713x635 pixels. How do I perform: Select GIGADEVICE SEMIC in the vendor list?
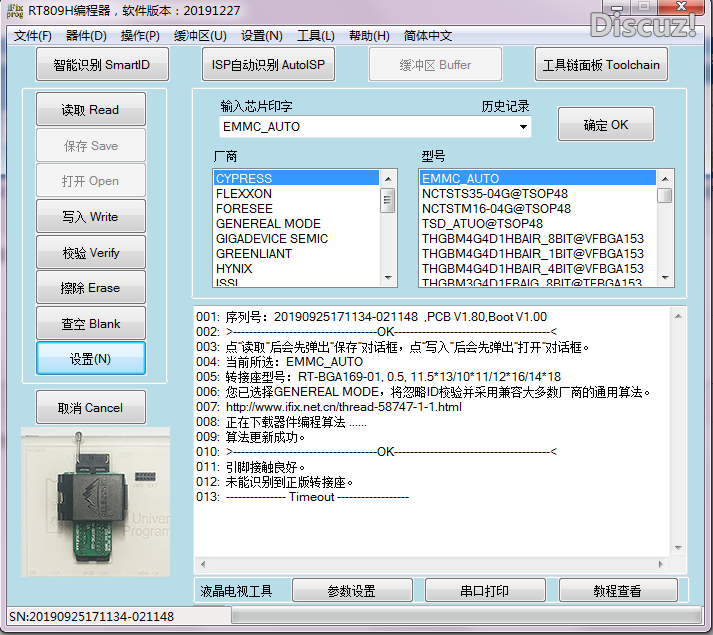point(296,239)
